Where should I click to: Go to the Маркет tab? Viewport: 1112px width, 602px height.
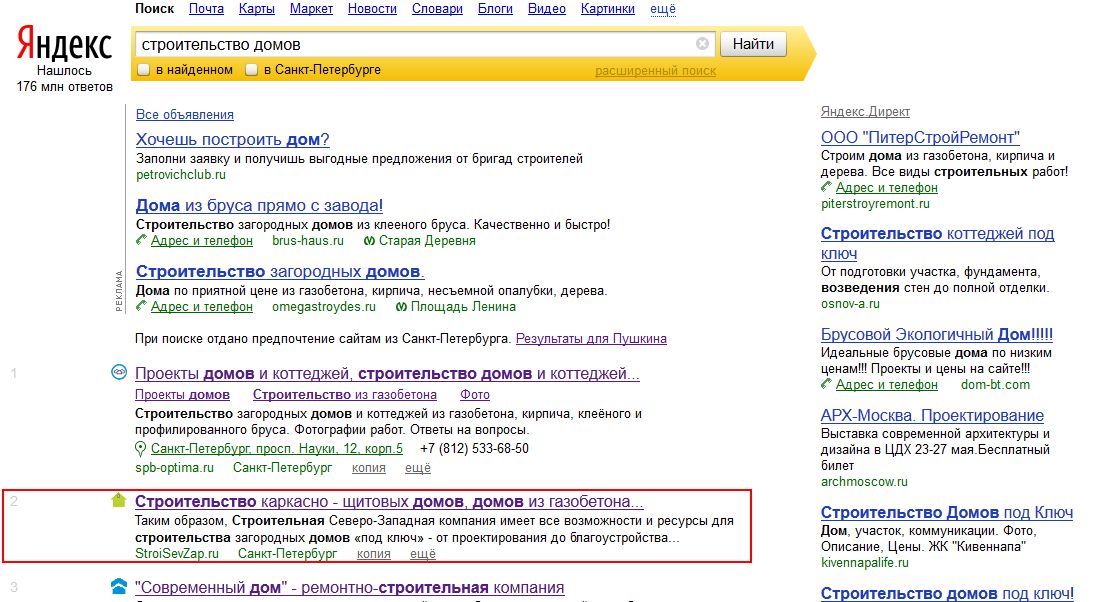(x=311, y=9)
